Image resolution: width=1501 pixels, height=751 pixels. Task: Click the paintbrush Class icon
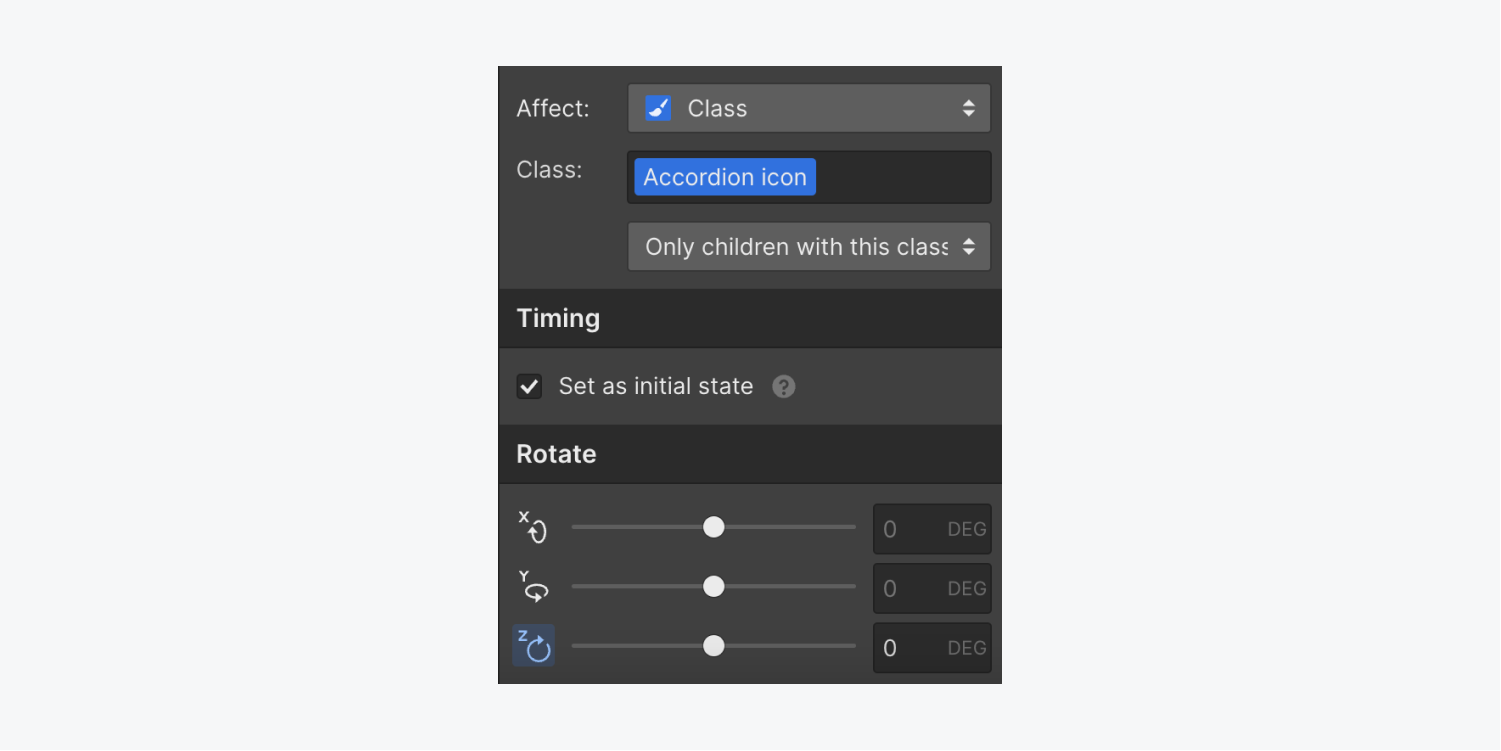(658, 108)
